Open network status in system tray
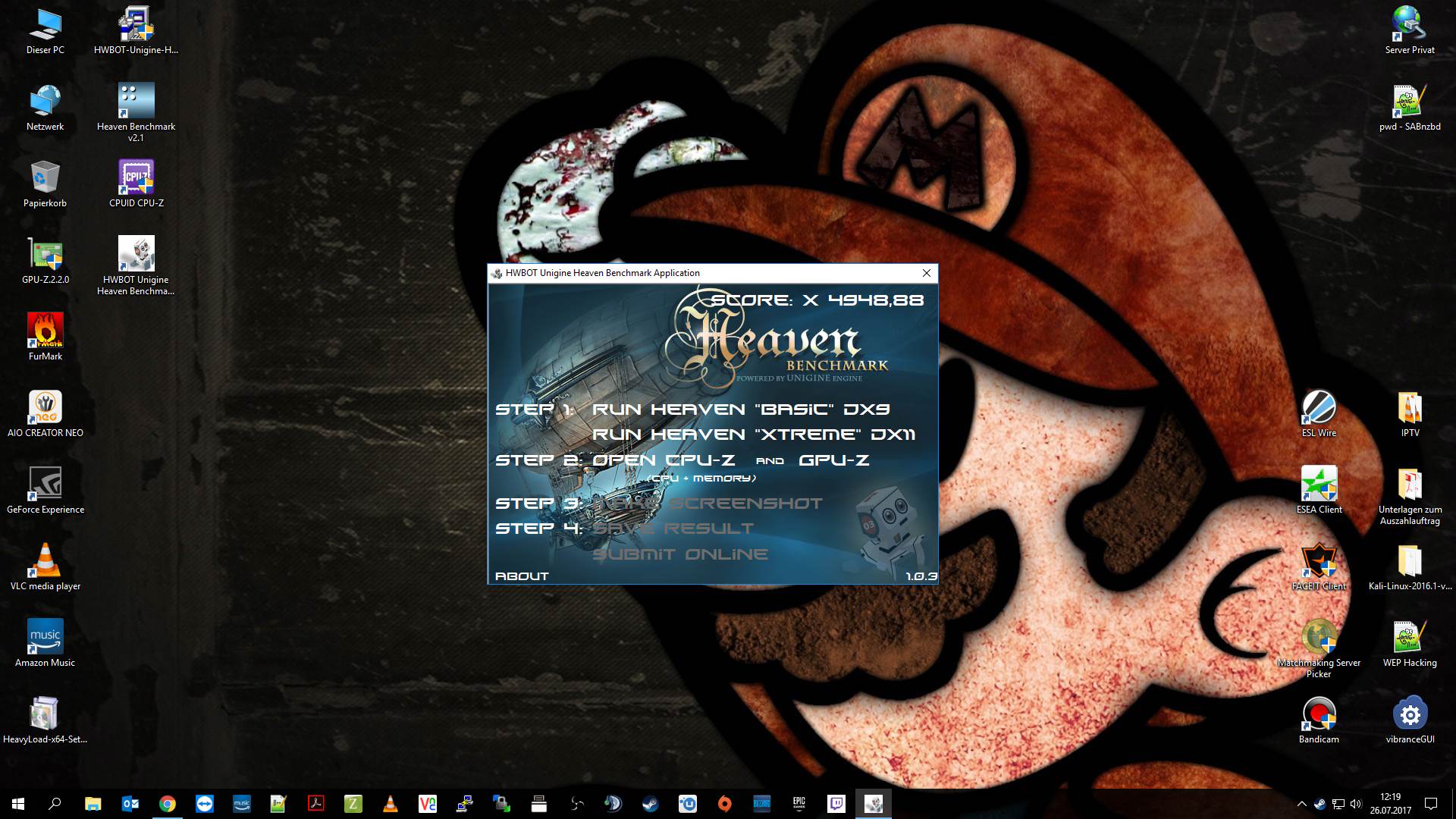 1338,804
